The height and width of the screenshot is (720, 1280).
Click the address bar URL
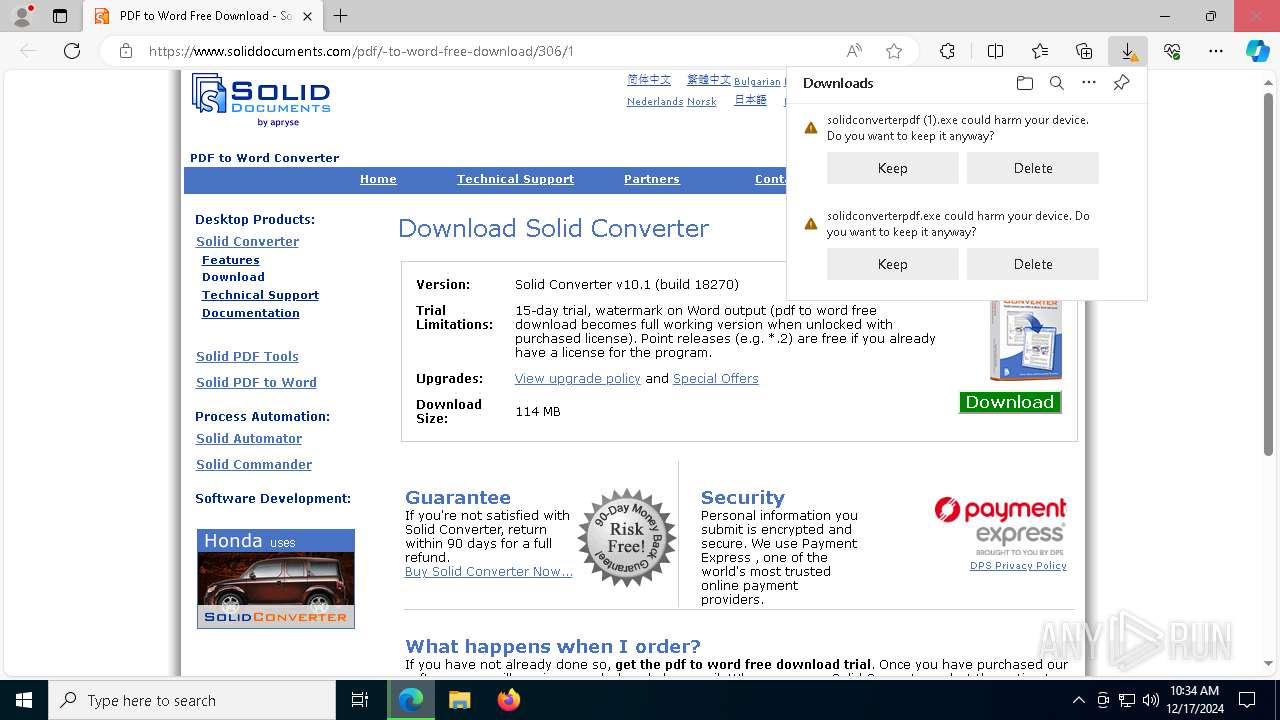pyautogui.click(x=361, y=51)
